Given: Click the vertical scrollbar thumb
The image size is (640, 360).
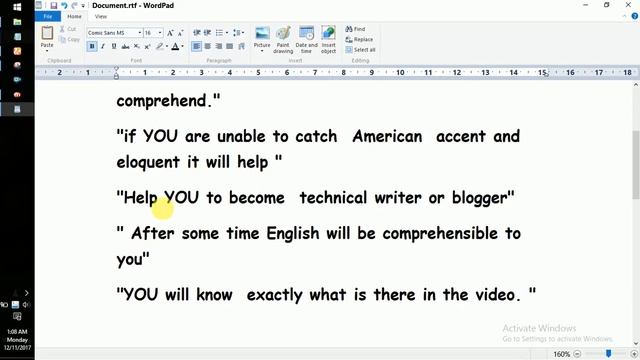Looking at the screenshot, I should pyautogui.click(x=636, y=164).
